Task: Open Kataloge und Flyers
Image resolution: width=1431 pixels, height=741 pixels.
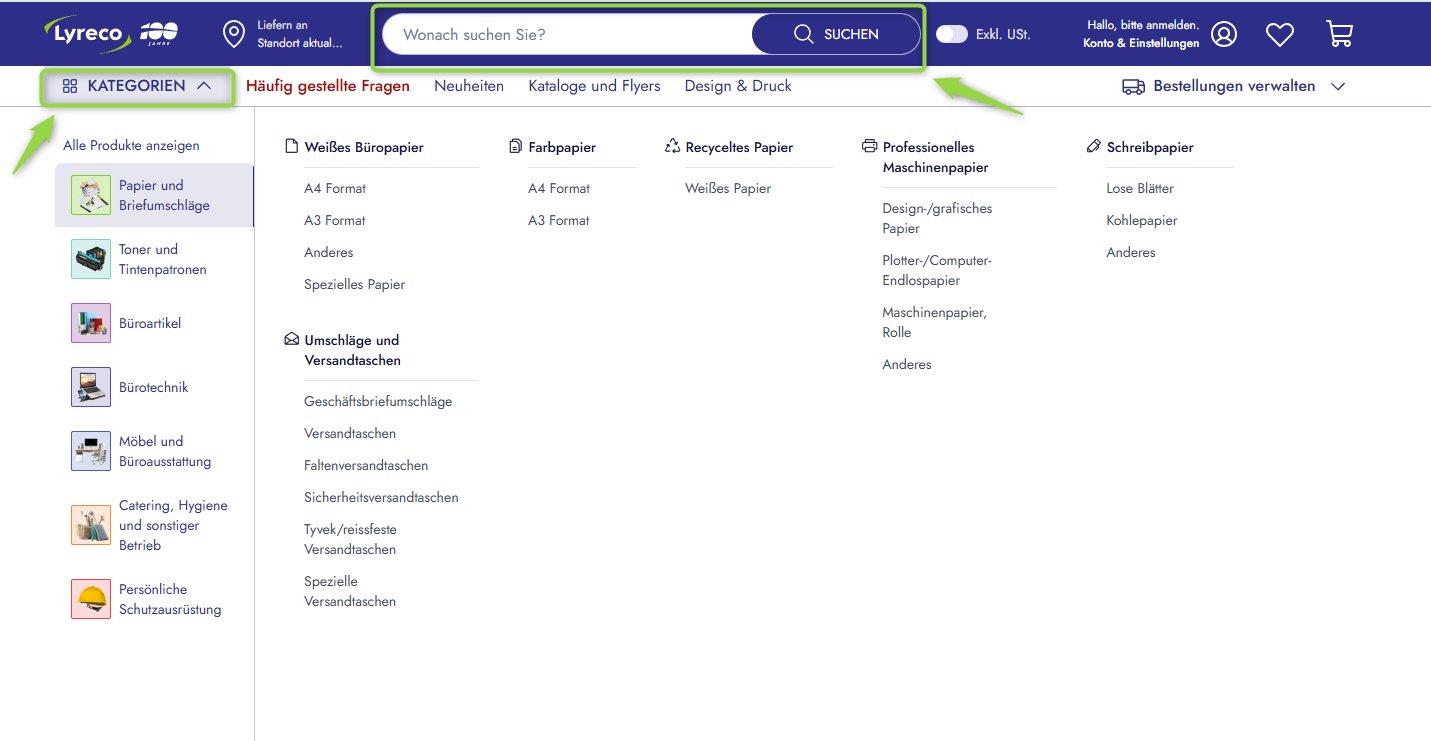Action: click(594, 86)
